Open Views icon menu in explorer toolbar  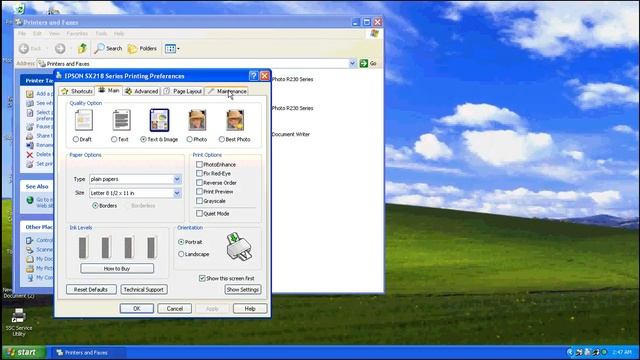pos(172,49)
